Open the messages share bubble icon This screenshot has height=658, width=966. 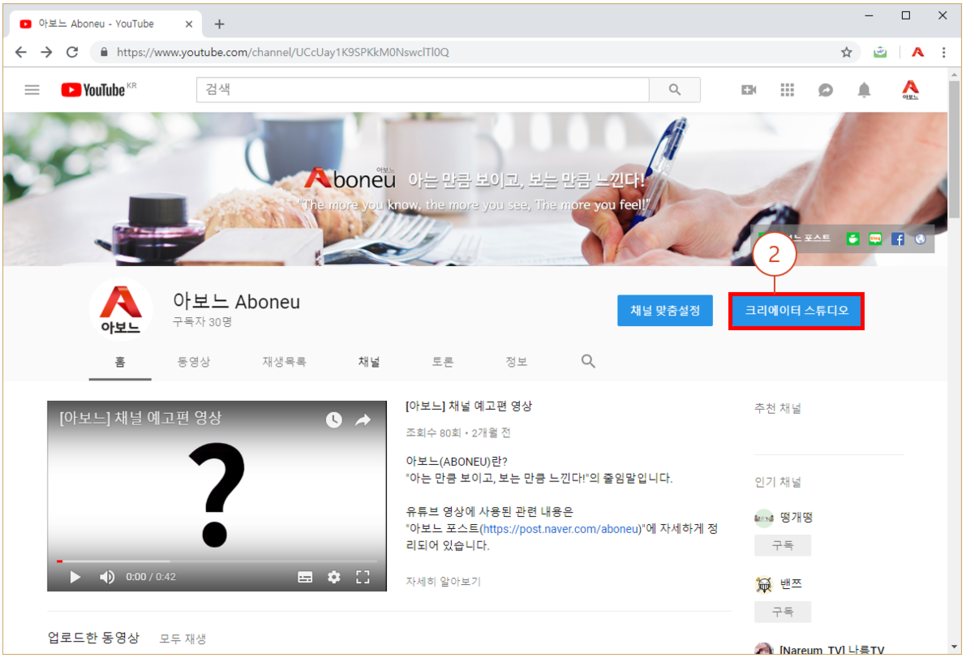[x=826, y=90]
